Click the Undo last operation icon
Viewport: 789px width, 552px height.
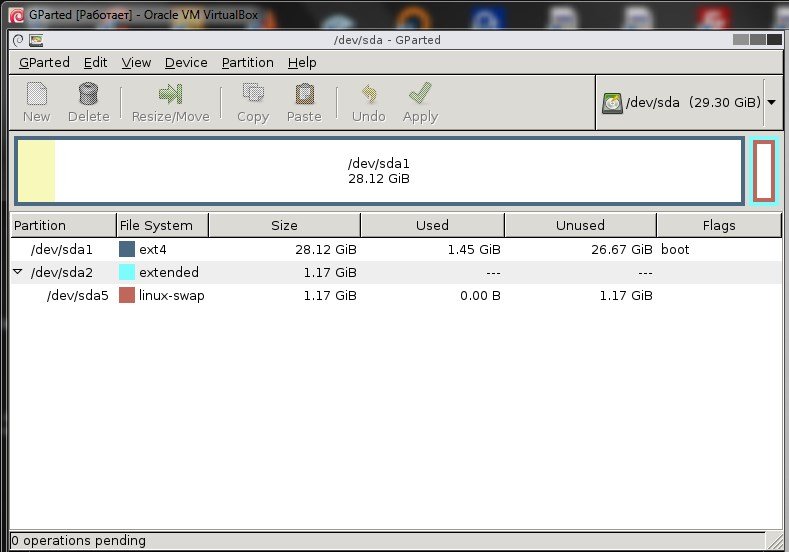coord(369,94)
